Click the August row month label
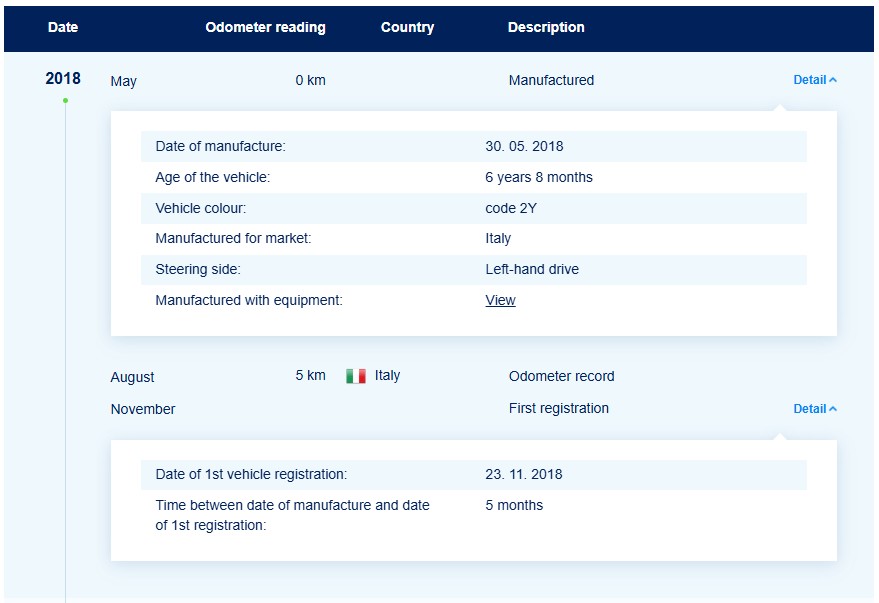 (132, 377)
